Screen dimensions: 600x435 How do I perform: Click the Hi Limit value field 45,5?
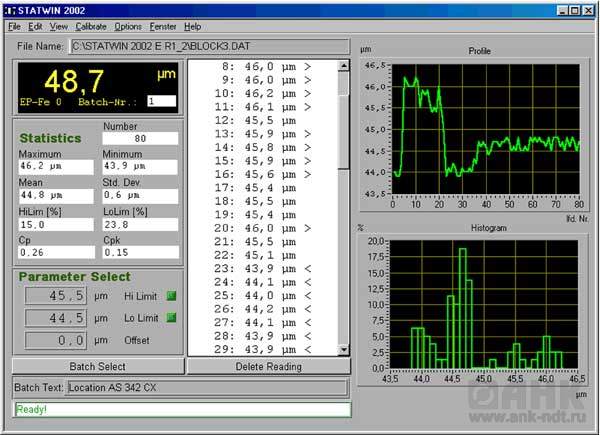pos(54,296)
